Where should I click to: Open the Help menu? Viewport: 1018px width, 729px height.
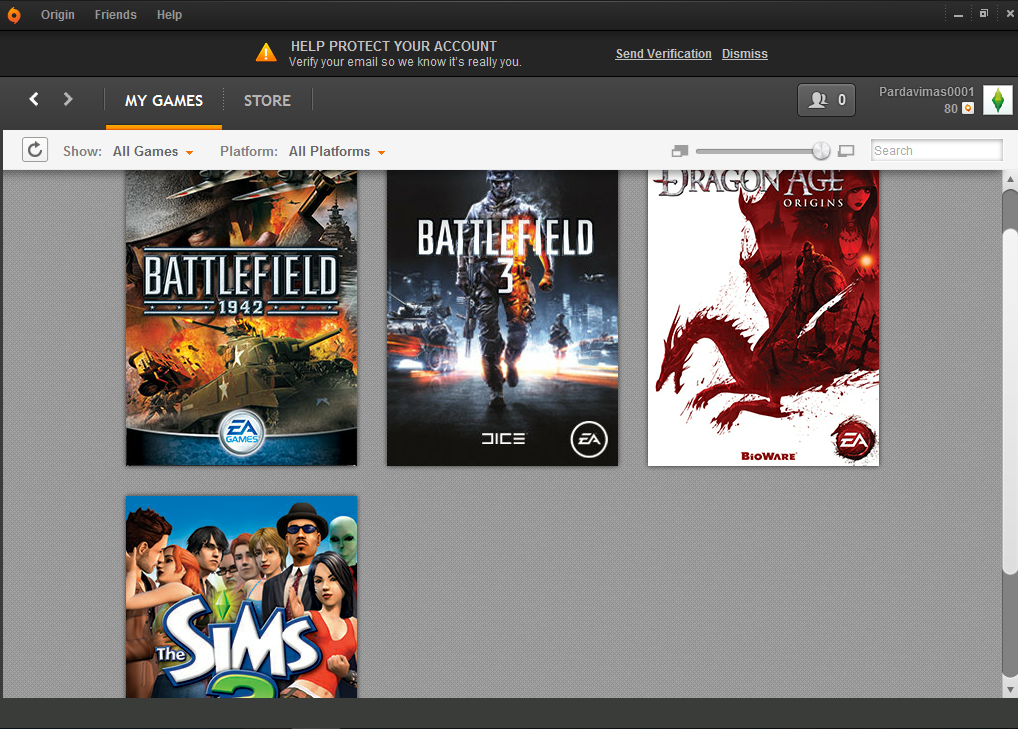click(x=169, y=14)
